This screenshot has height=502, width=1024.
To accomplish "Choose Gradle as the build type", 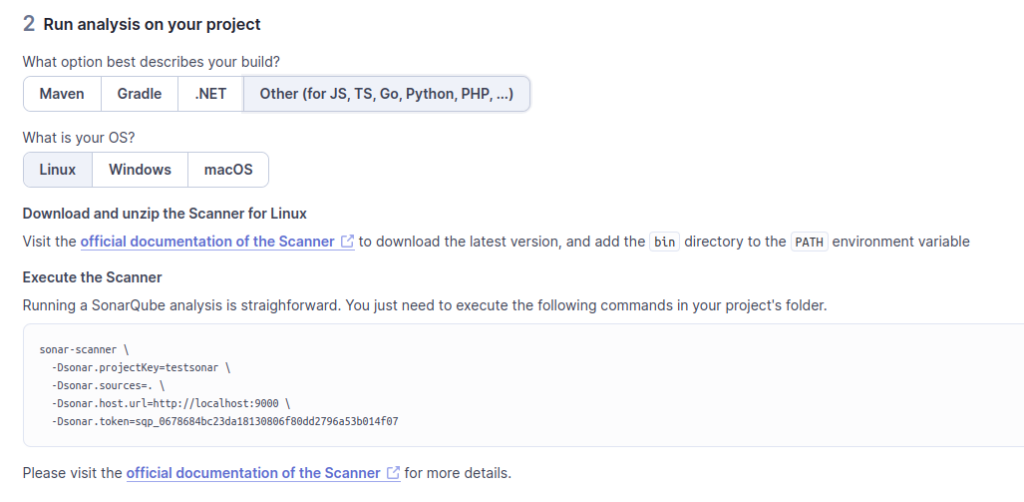I will click(139, 94).
